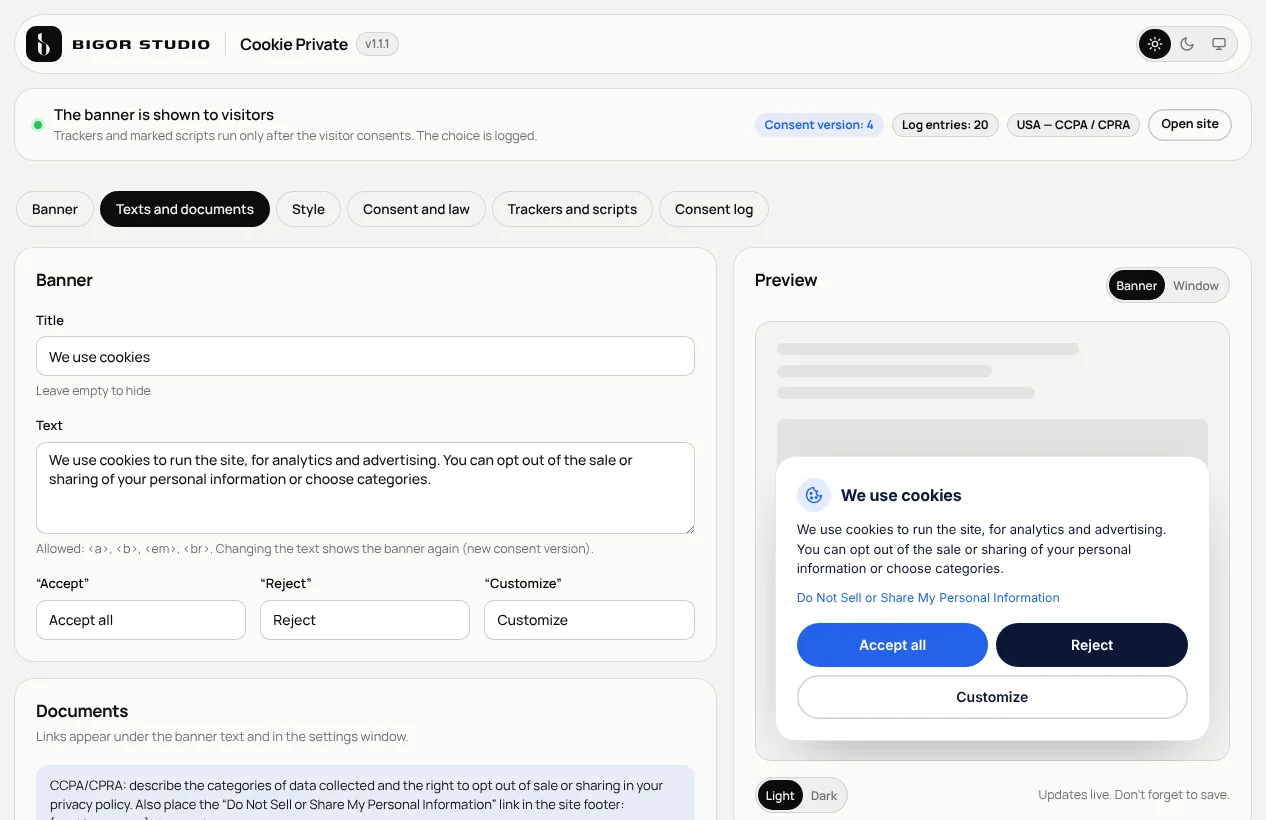Click the preview Customize button

[992, 697]
